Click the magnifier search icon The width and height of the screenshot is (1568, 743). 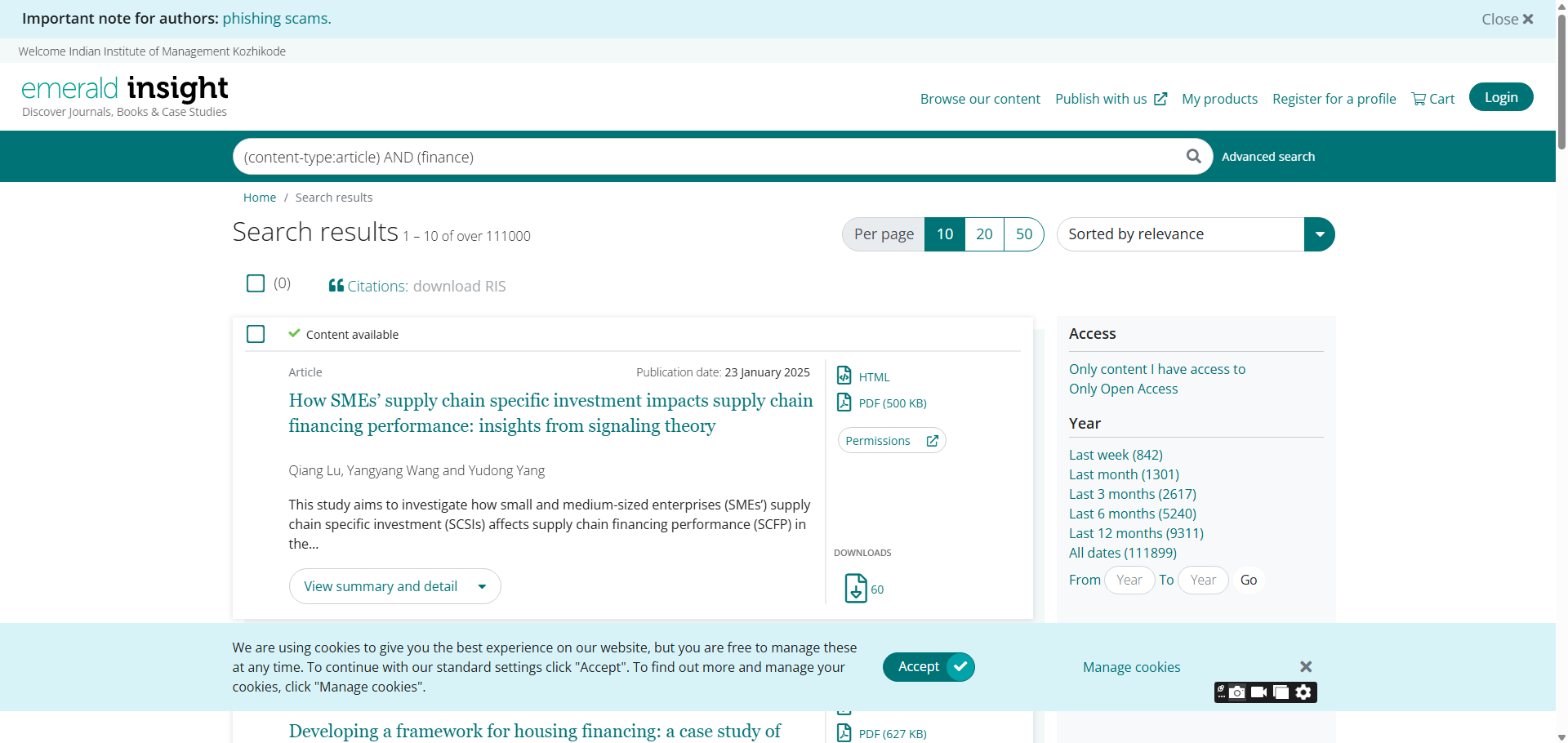[x=1193, y=156]
